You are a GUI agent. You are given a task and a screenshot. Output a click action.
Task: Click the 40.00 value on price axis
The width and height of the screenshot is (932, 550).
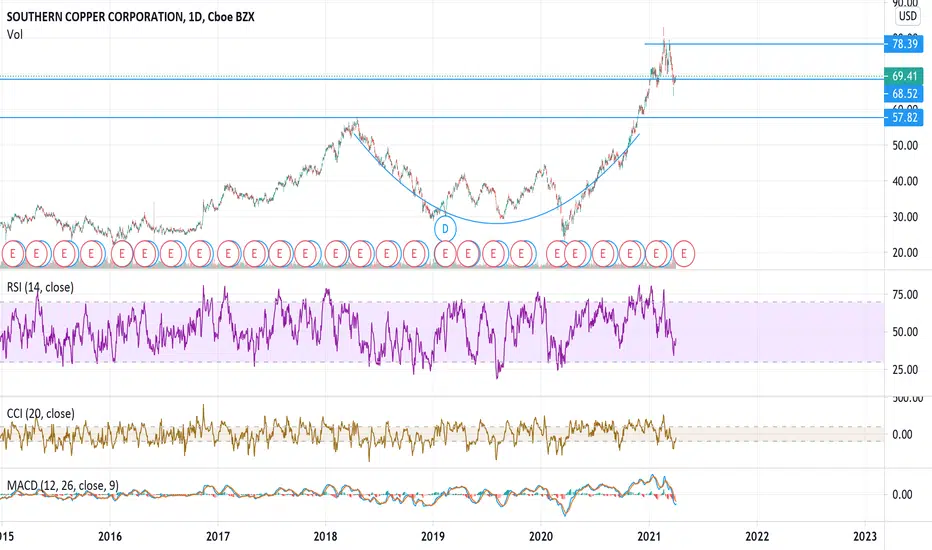905,181
